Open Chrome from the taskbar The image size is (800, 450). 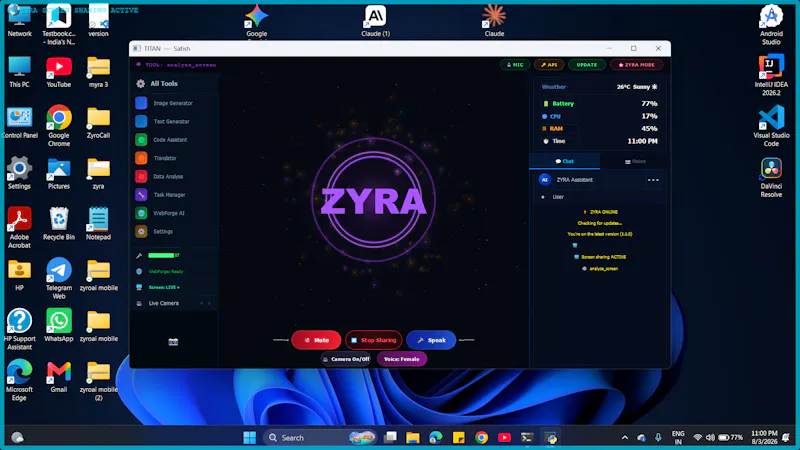[x=481, y=438]
